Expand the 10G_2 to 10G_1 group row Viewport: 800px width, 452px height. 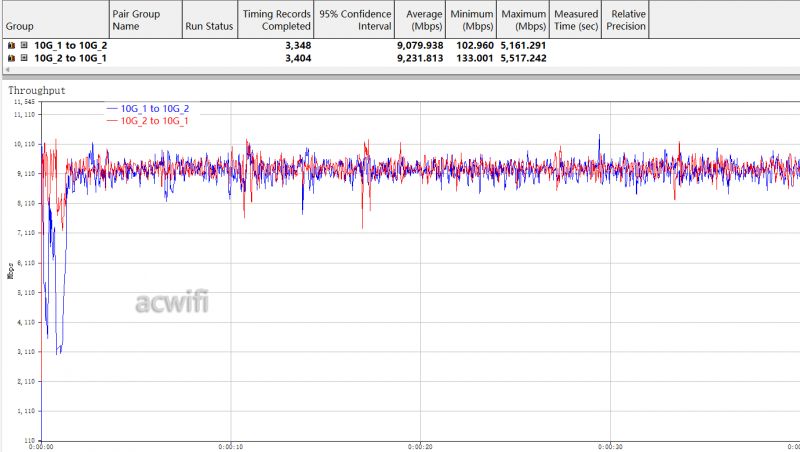coord(24,58)
